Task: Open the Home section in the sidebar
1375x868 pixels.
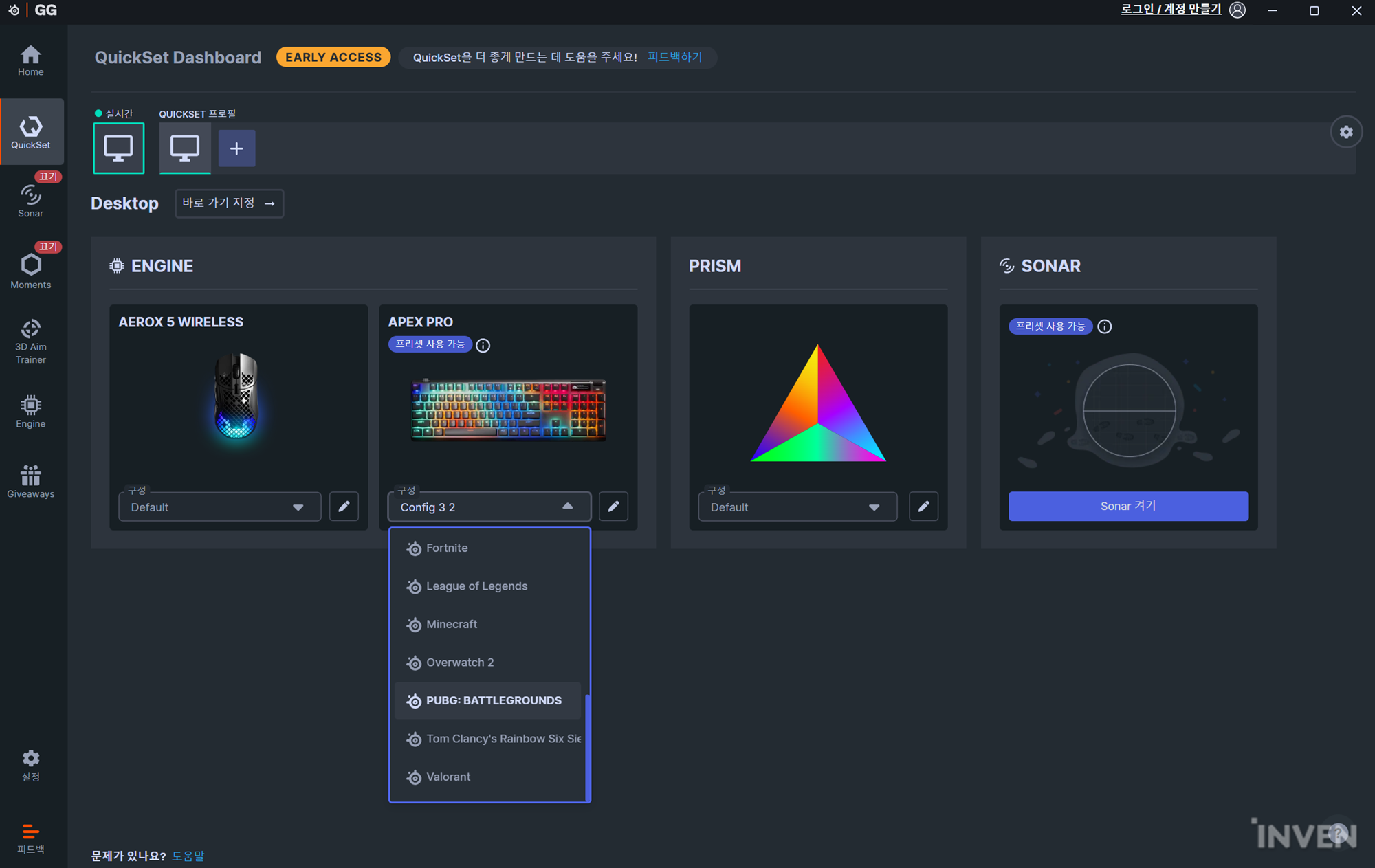Action: [x=30, y=60]
